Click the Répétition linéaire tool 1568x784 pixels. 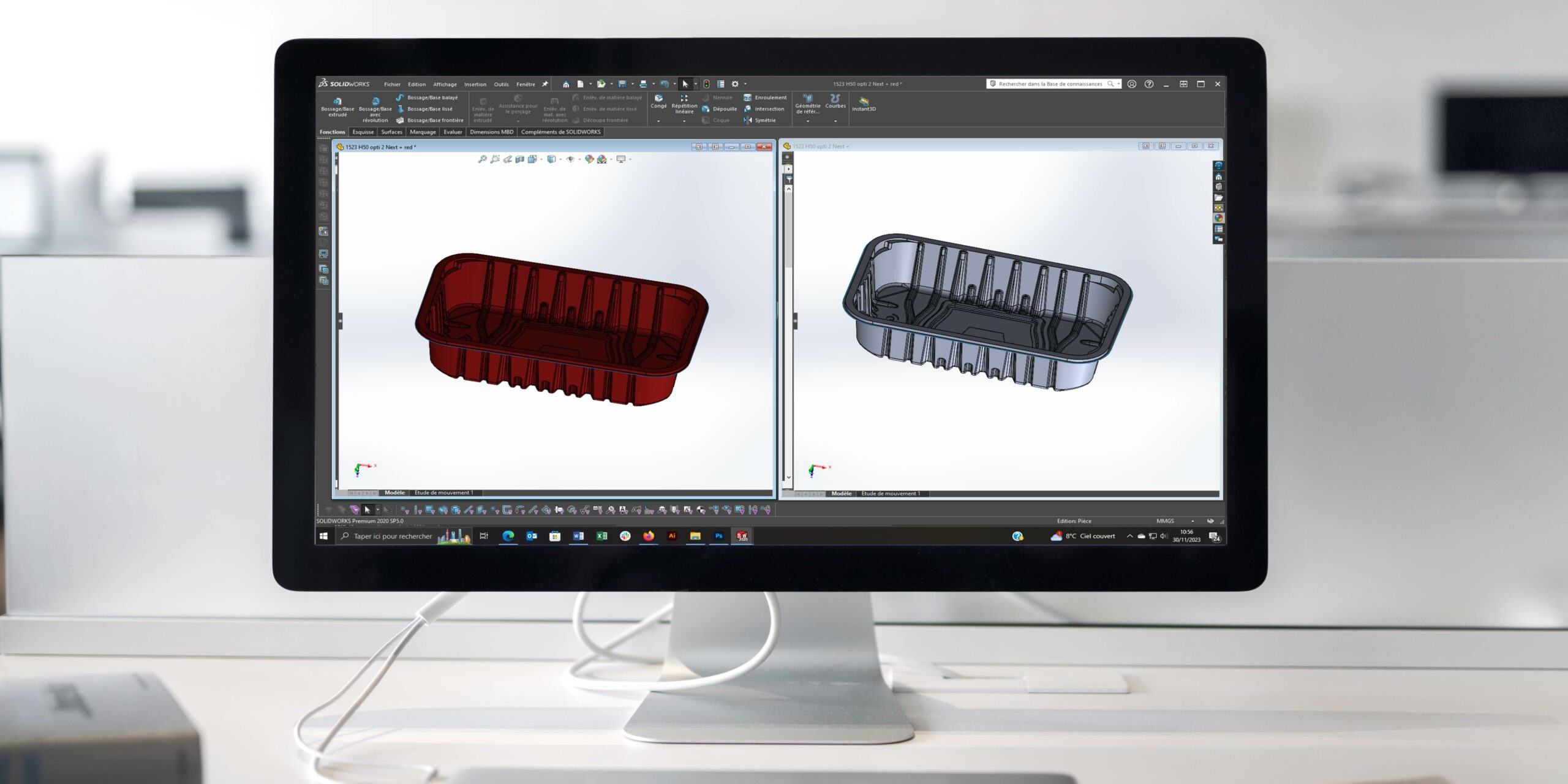pos(684,104)
